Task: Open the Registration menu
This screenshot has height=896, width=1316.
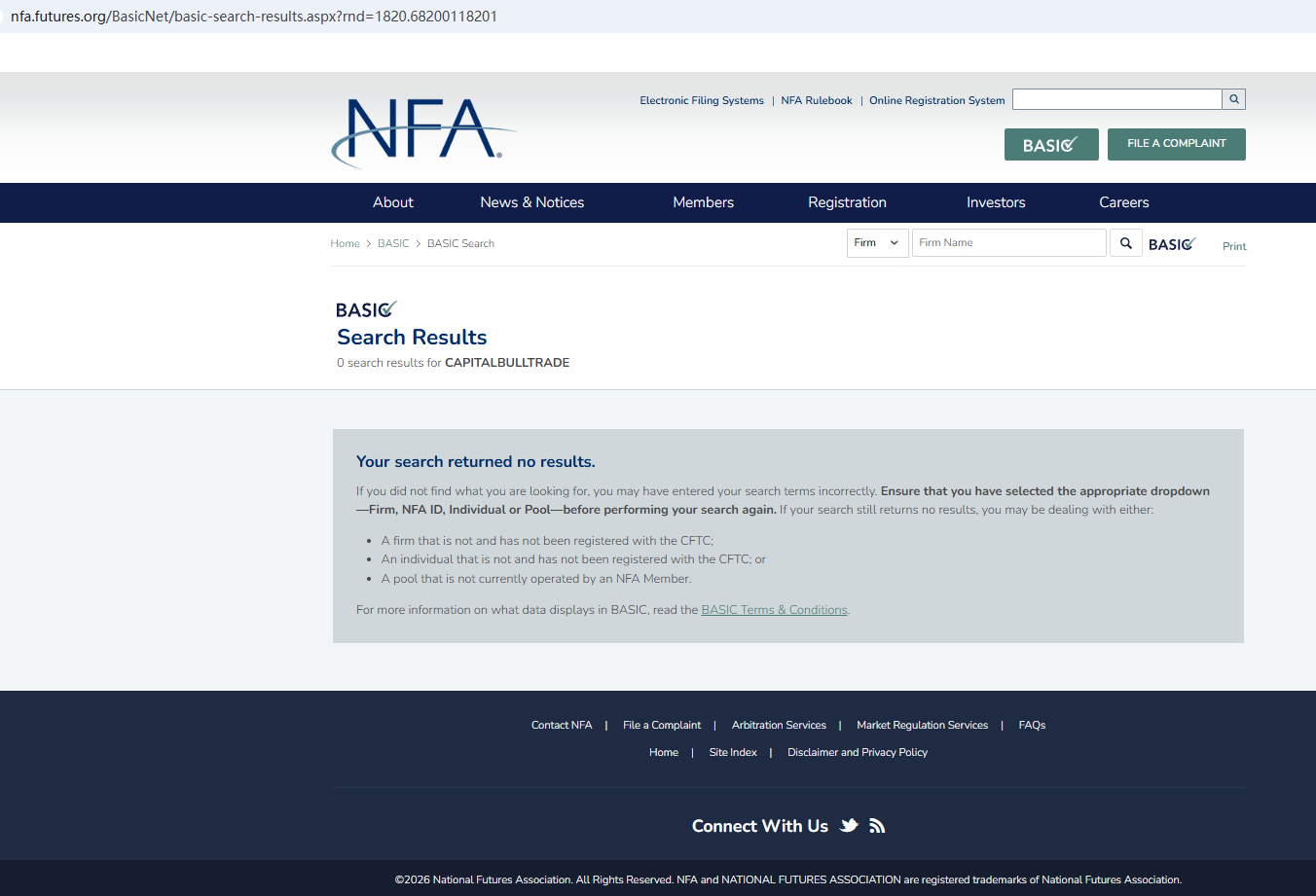Action: 847,202
